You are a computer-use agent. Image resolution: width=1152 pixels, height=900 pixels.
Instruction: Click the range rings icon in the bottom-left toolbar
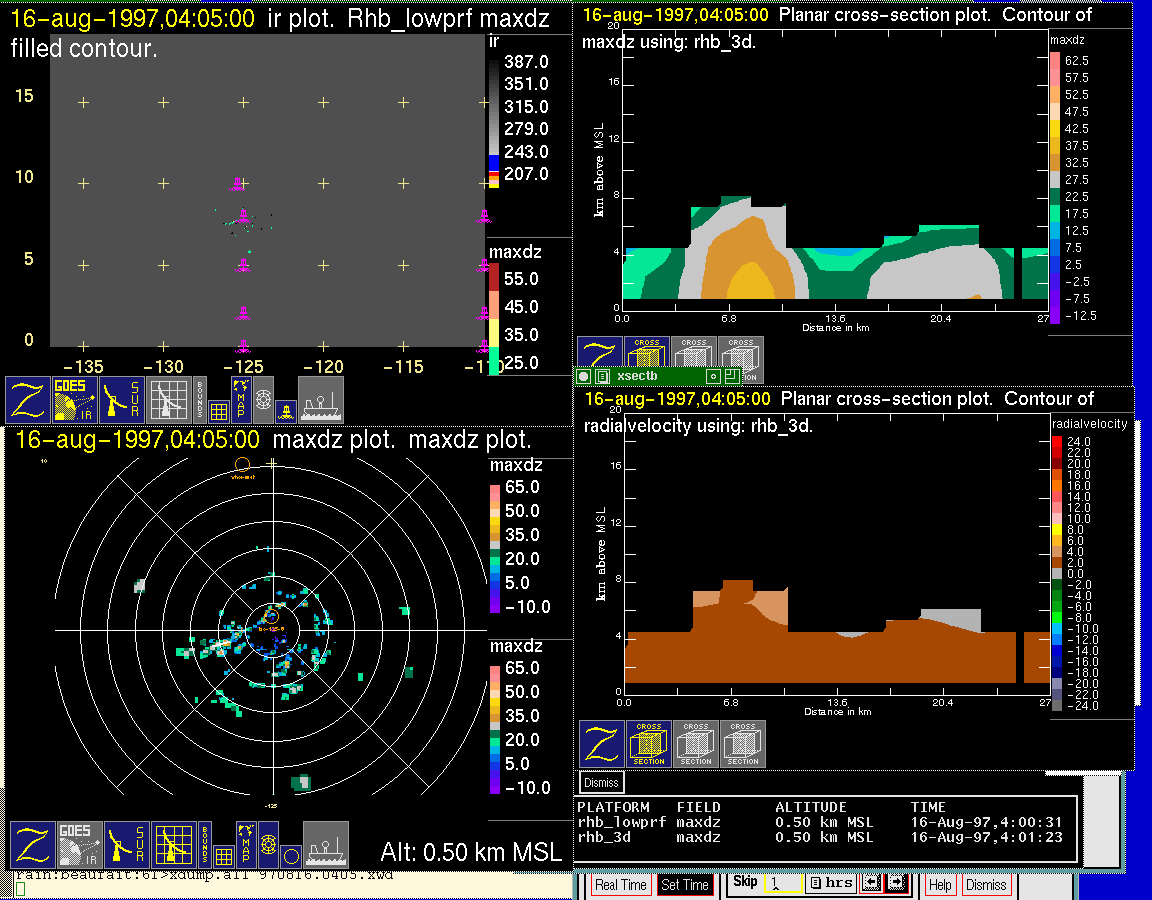point(267,845)
